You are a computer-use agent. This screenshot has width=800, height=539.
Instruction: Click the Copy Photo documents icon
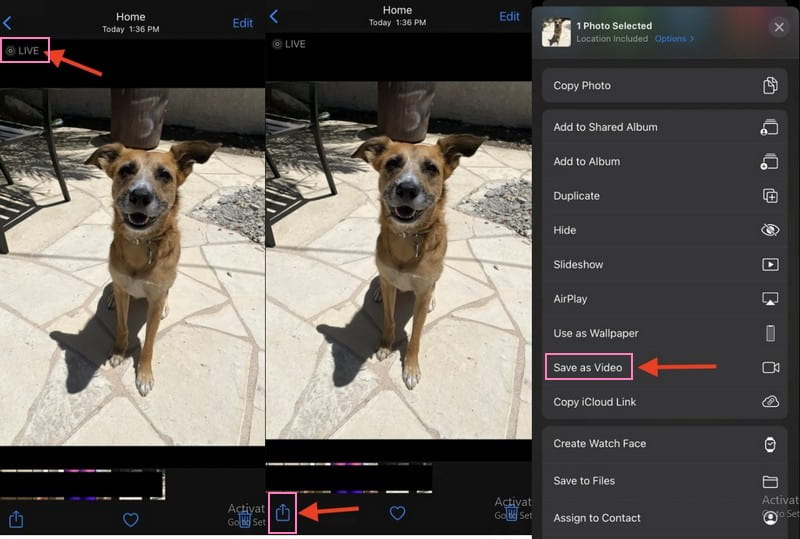coord(769,86)
